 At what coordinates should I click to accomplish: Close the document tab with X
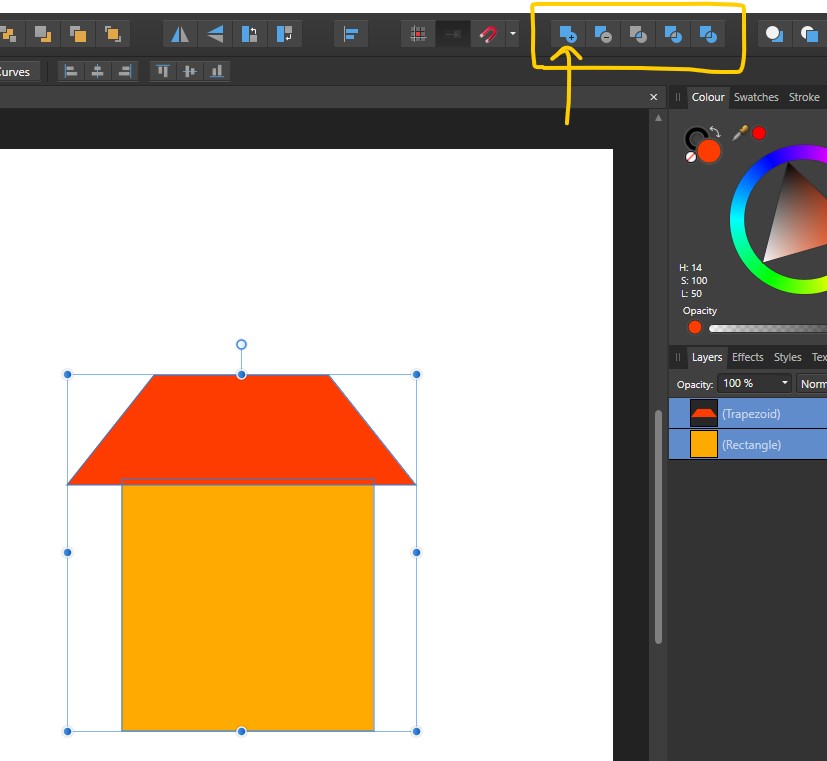pyautogui.click(x=653, y=97)
